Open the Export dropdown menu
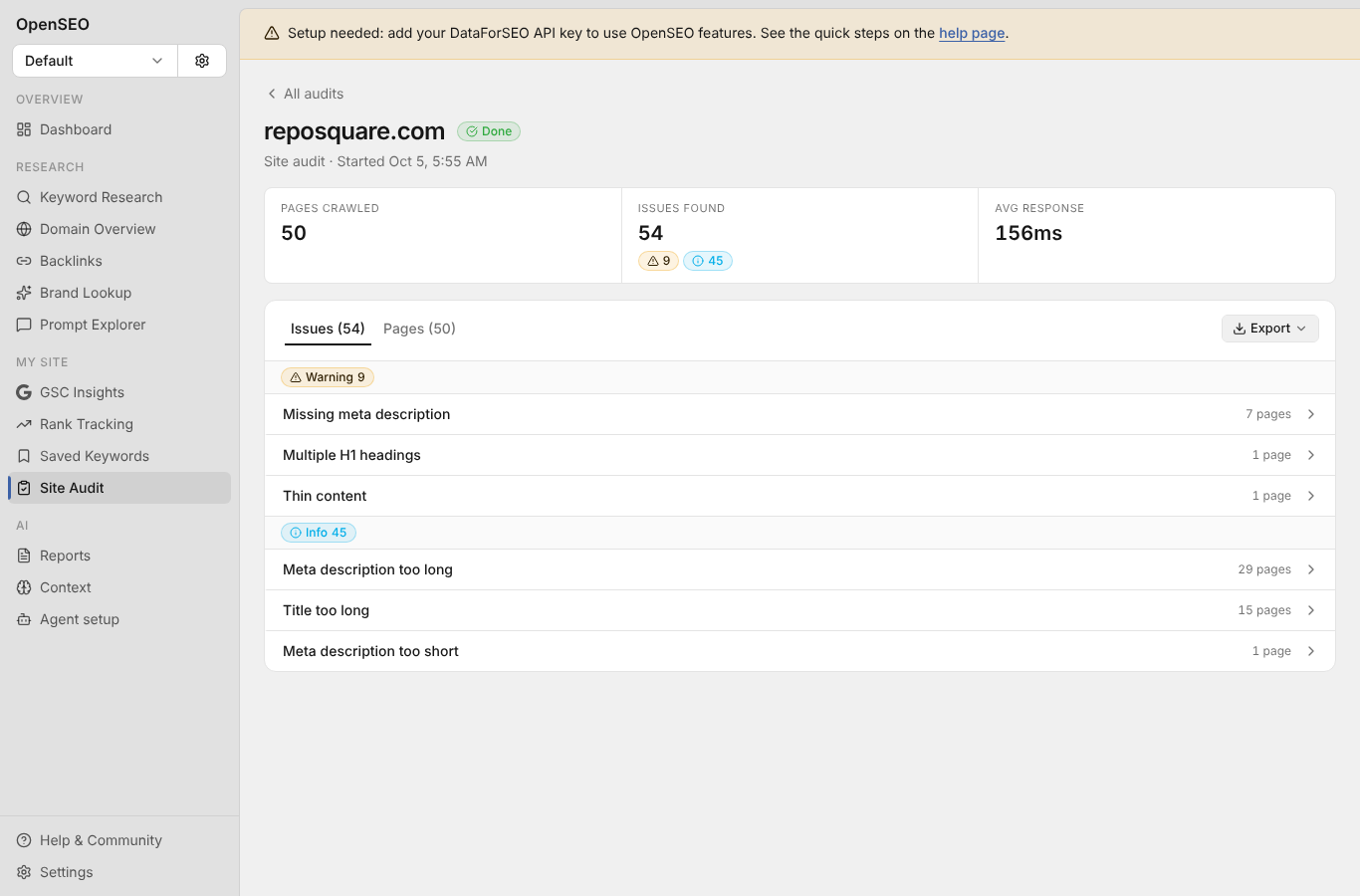 point(1270,329)
